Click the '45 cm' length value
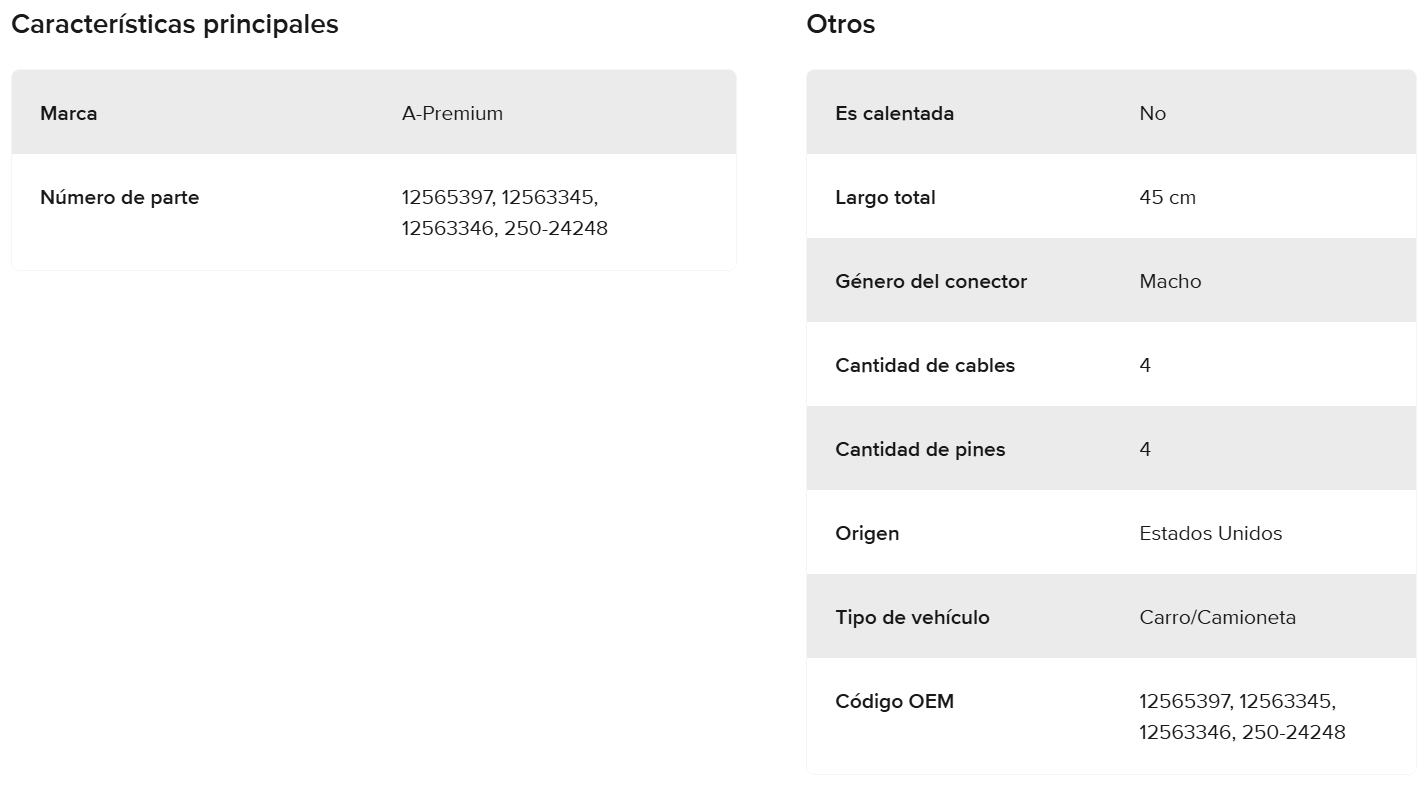1425x785 pixels. [1167, 197]
